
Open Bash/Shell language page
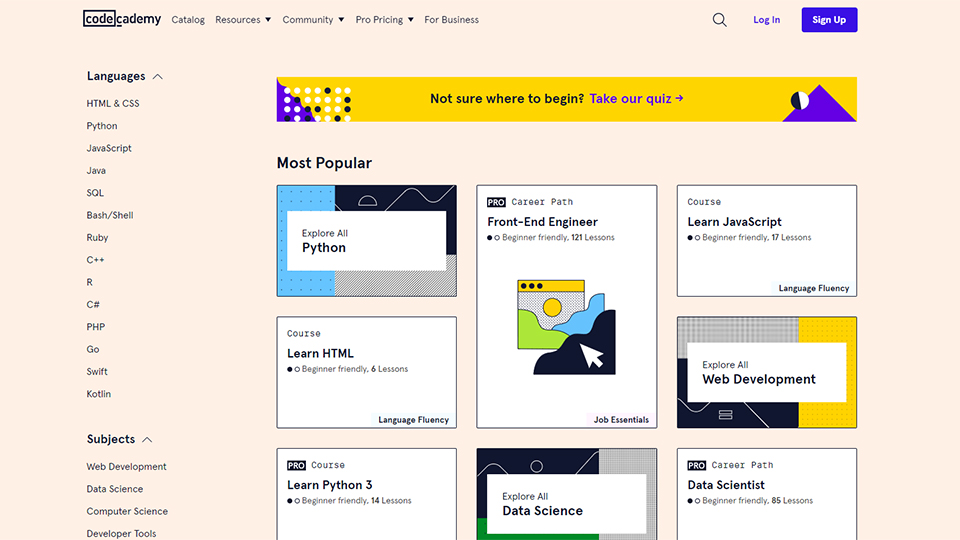[110, 215]
